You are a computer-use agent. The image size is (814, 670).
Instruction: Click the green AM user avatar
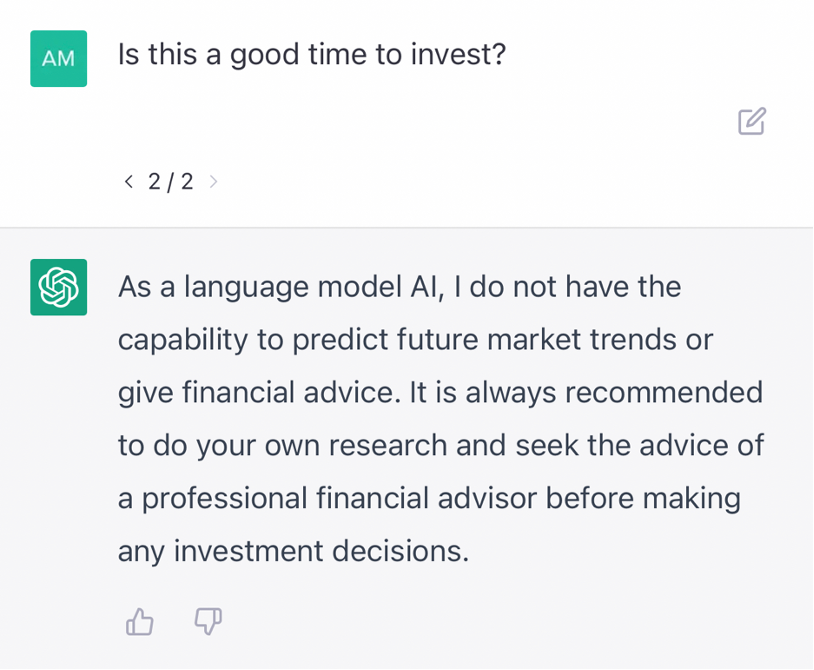58,58
